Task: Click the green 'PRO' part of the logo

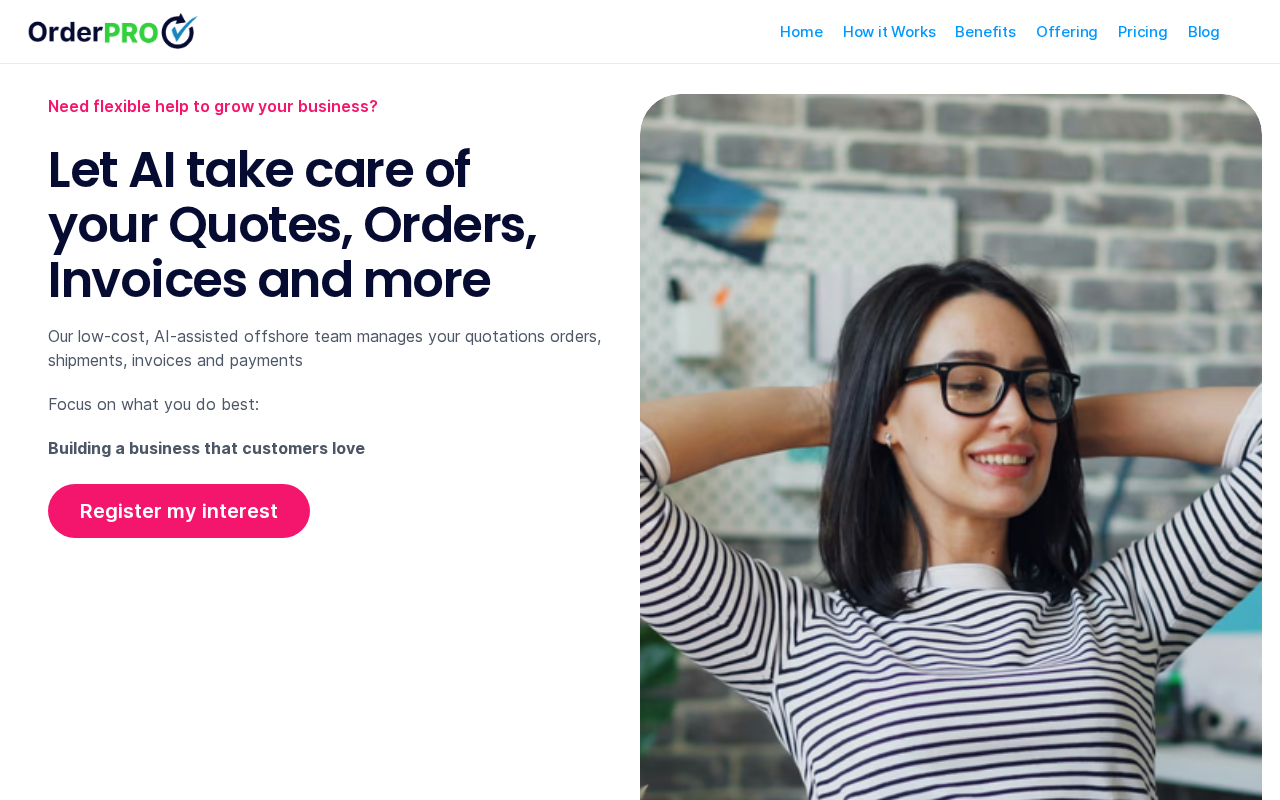Action: click(131, 32)
